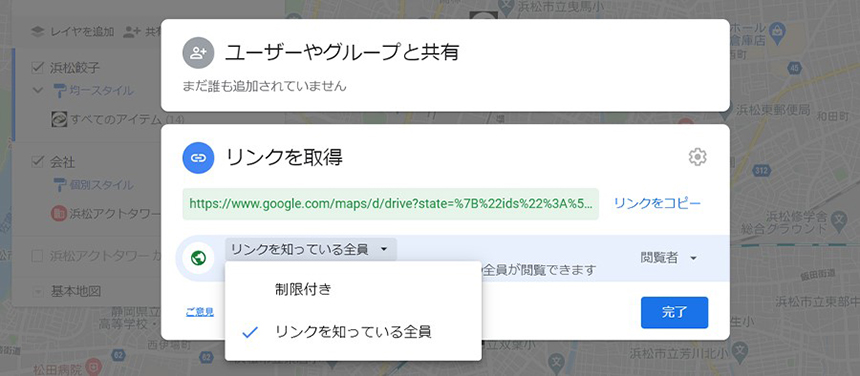
Task: Expand the 基本地図 dropdown arrow
Action: 38,291
